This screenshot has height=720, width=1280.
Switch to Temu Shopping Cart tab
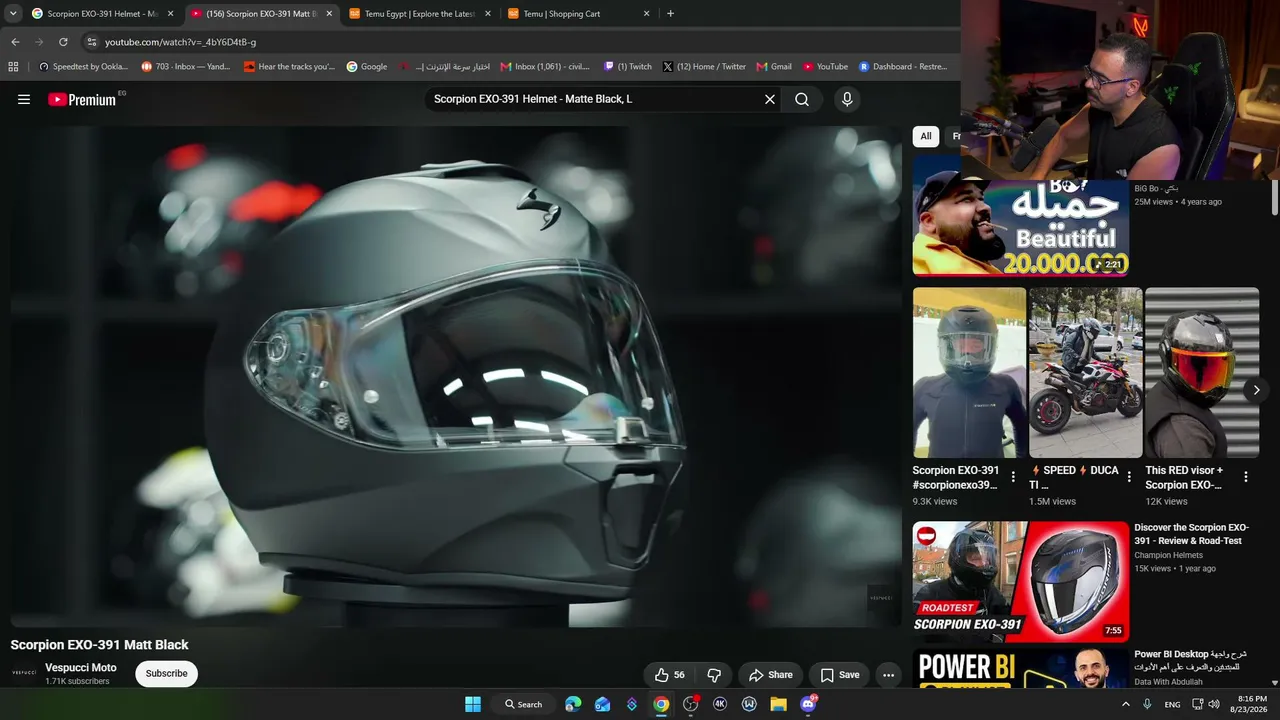tap(578, 14)
